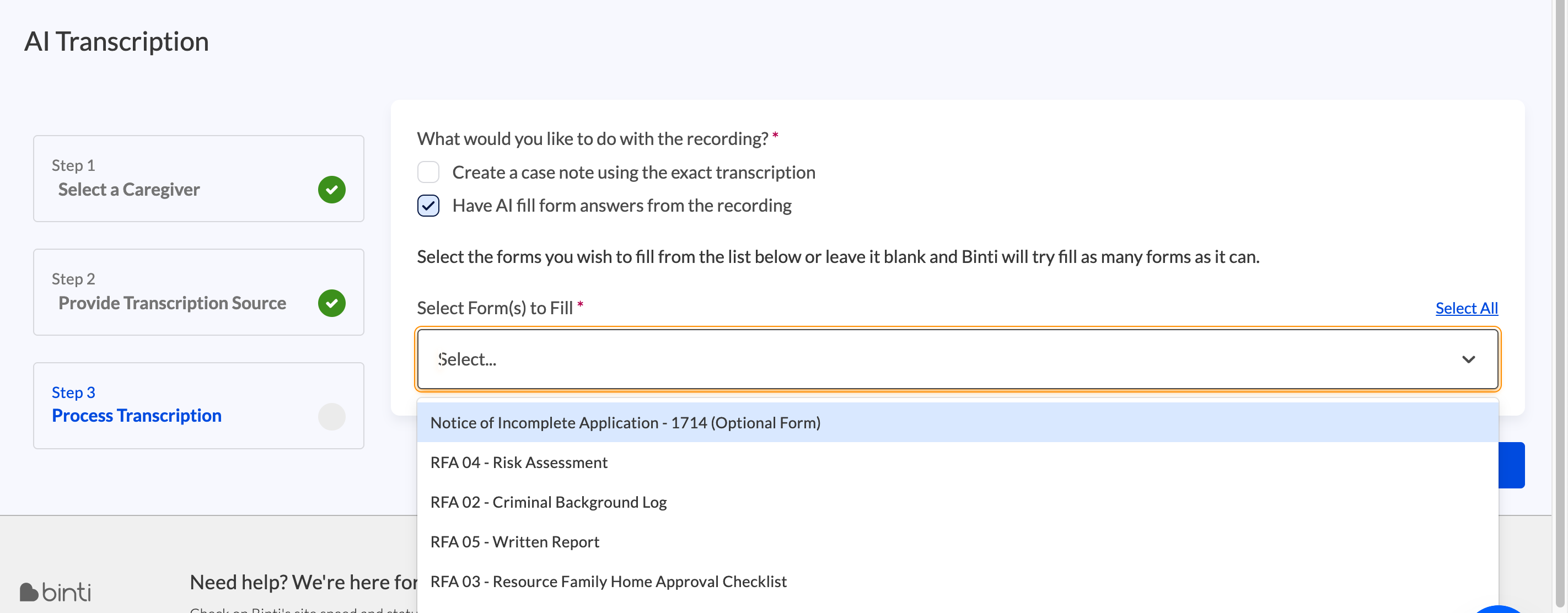1568x613 pixels.
Task: Collapse the form list using the chevron arrow
Action: [1468, 360]
